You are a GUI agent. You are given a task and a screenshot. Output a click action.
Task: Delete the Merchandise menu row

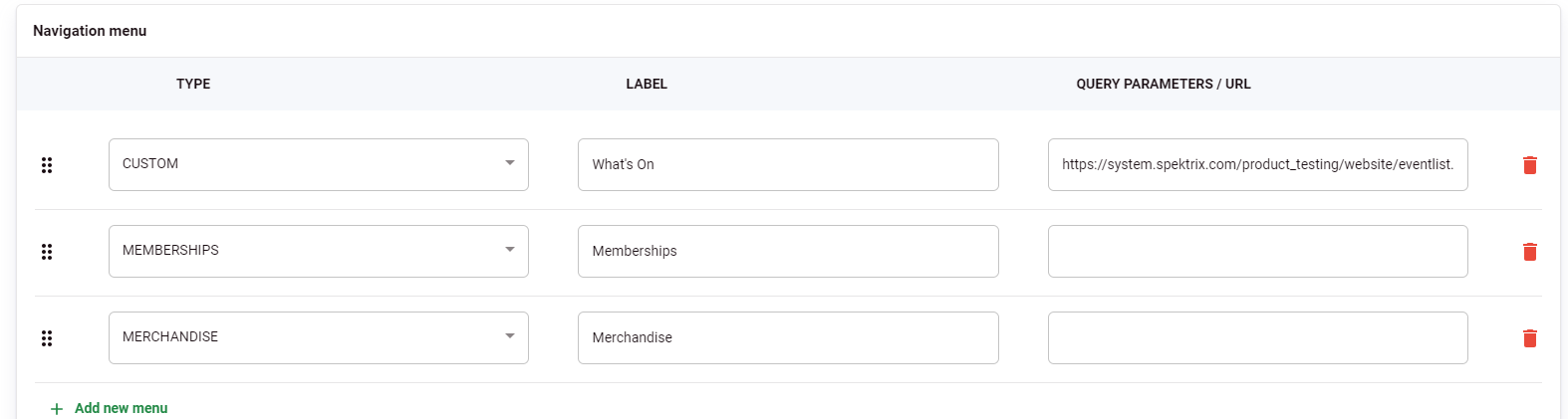click(1529, 338)
